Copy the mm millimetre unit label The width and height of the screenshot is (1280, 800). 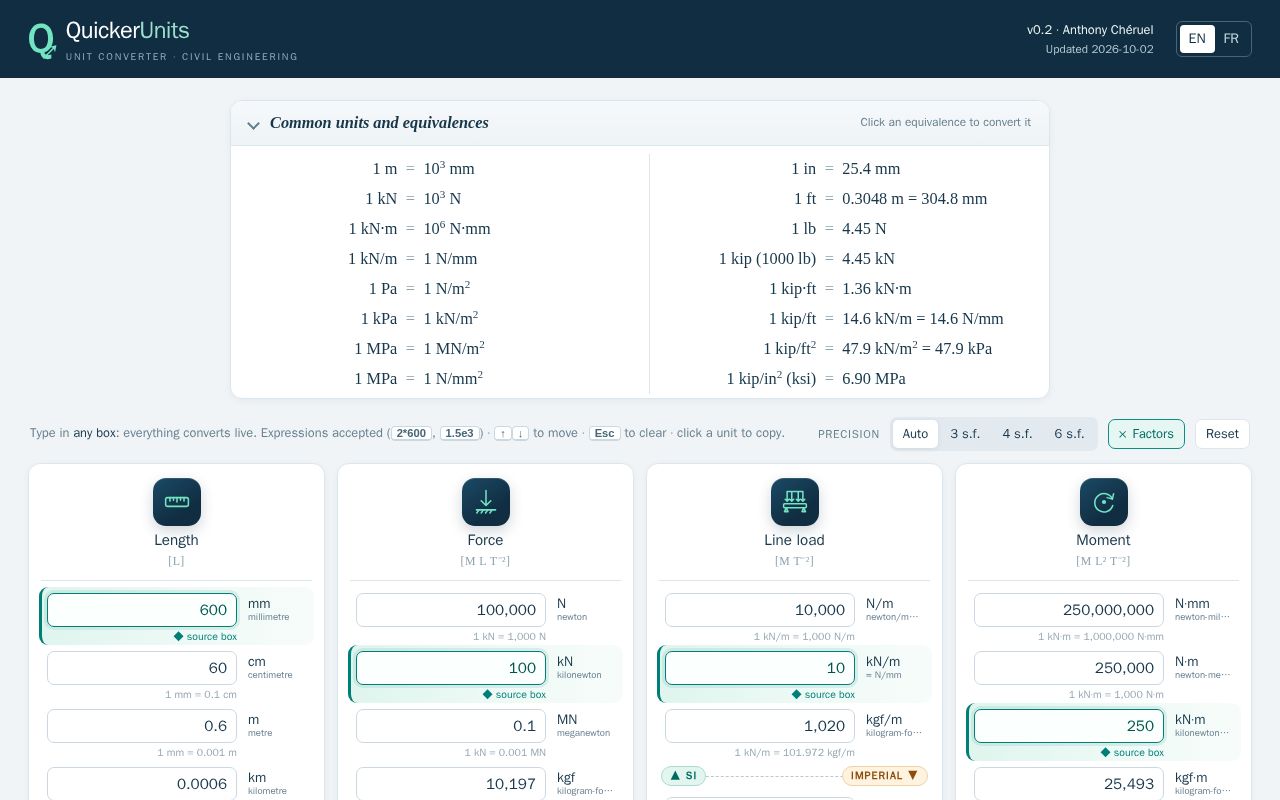pos(269,610)
